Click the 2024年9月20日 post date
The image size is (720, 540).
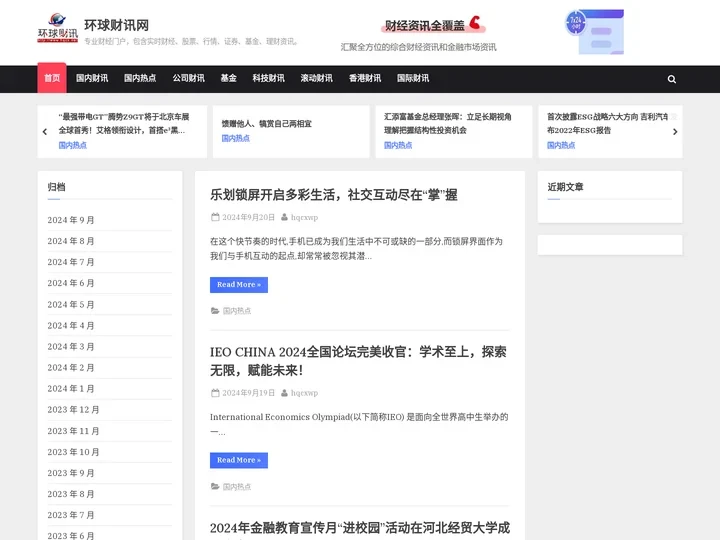[248, 217]
